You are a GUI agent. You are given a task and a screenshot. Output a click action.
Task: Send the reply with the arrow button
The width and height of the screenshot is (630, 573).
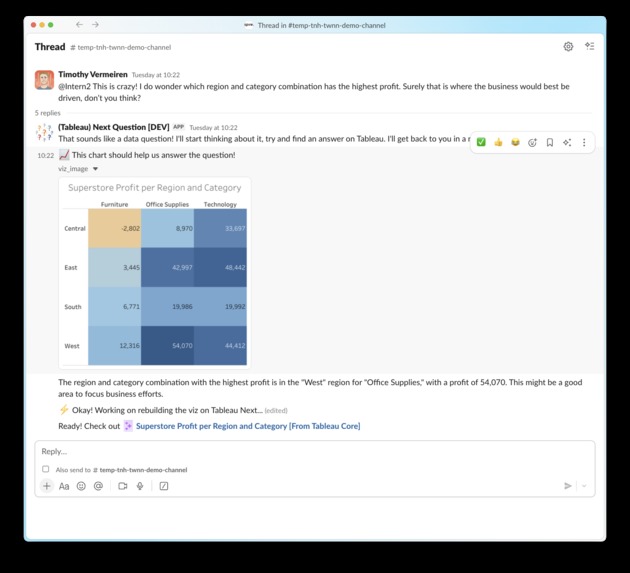568,486
